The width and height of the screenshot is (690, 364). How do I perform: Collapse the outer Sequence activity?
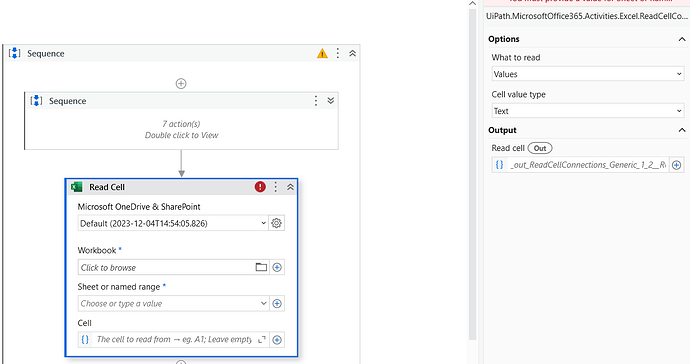(x=352, y=53)
